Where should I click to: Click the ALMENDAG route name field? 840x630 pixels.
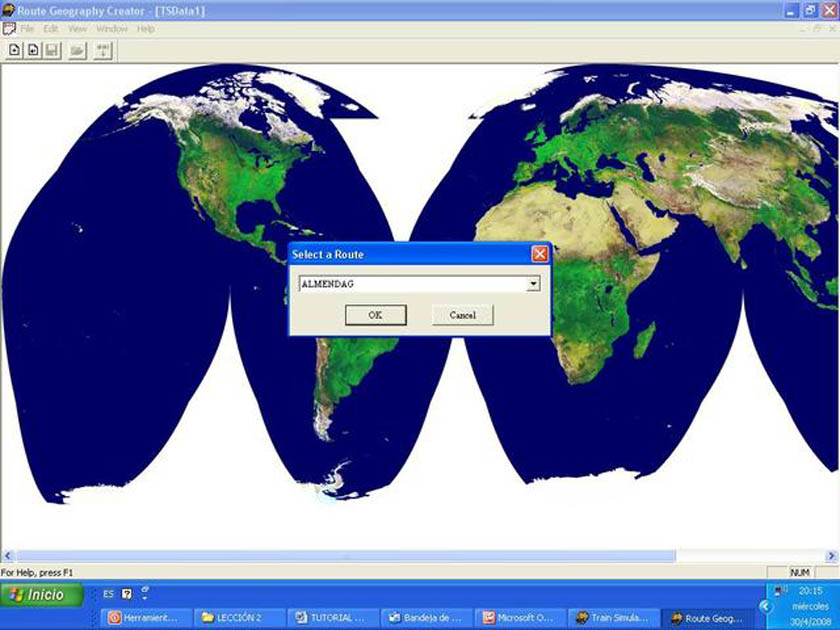(x=412, y=284)
